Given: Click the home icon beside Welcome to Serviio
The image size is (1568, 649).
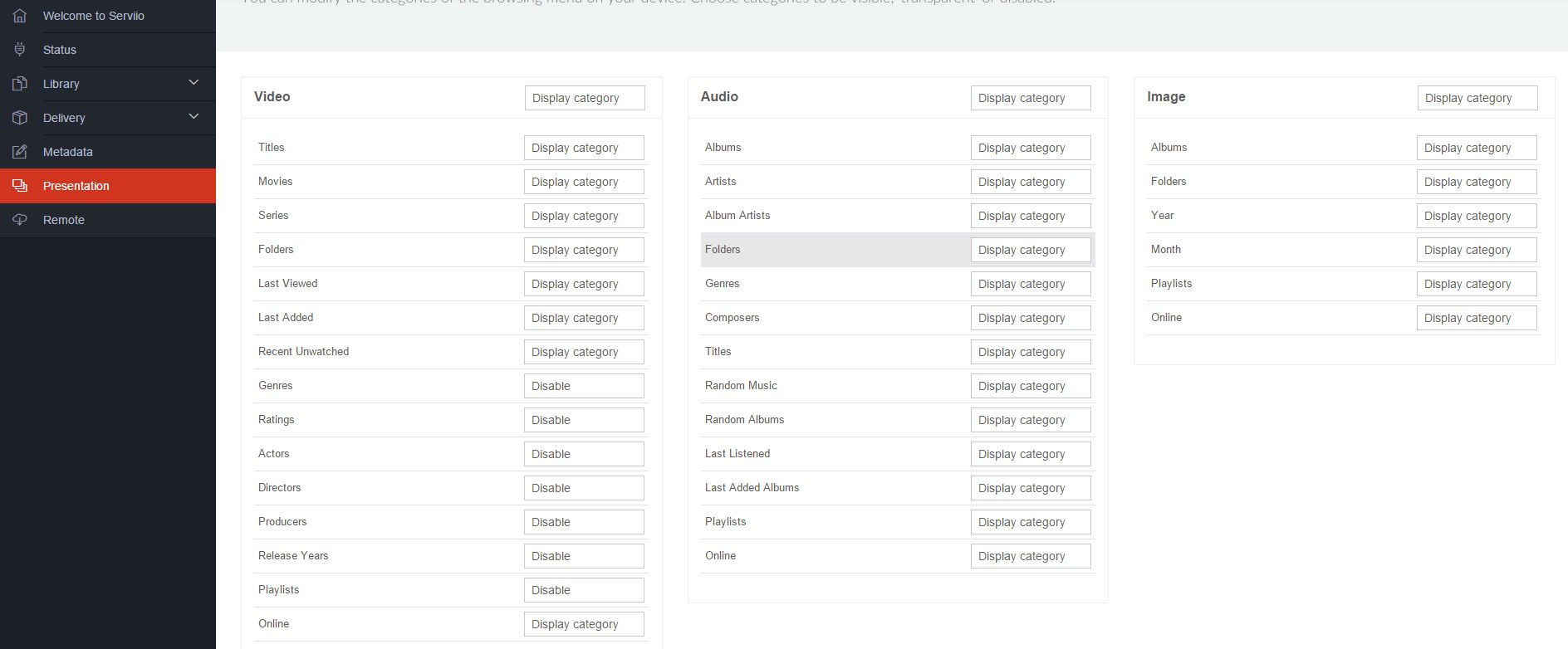Looking at the screenshot, I should click(20, 16).
